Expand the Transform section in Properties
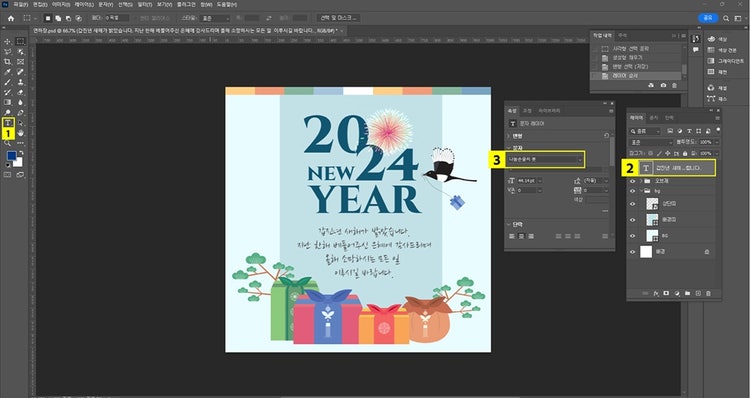This screenshot has height=398, width=750. (509, 136)
